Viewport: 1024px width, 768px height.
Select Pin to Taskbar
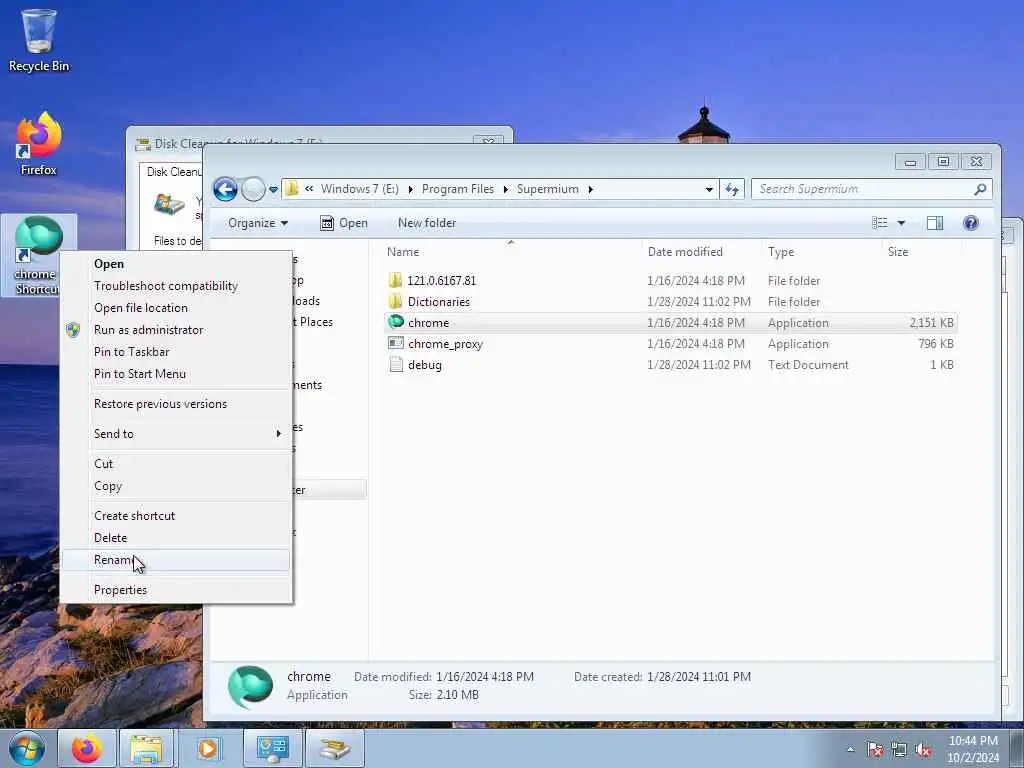coord(176,352)
